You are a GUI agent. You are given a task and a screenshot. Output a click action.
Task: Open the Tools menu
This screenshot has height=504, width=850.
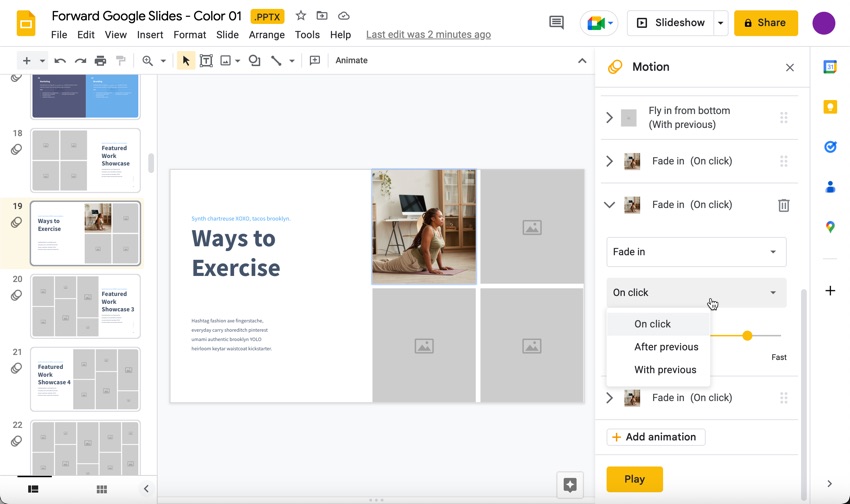[x=307, y=35]
